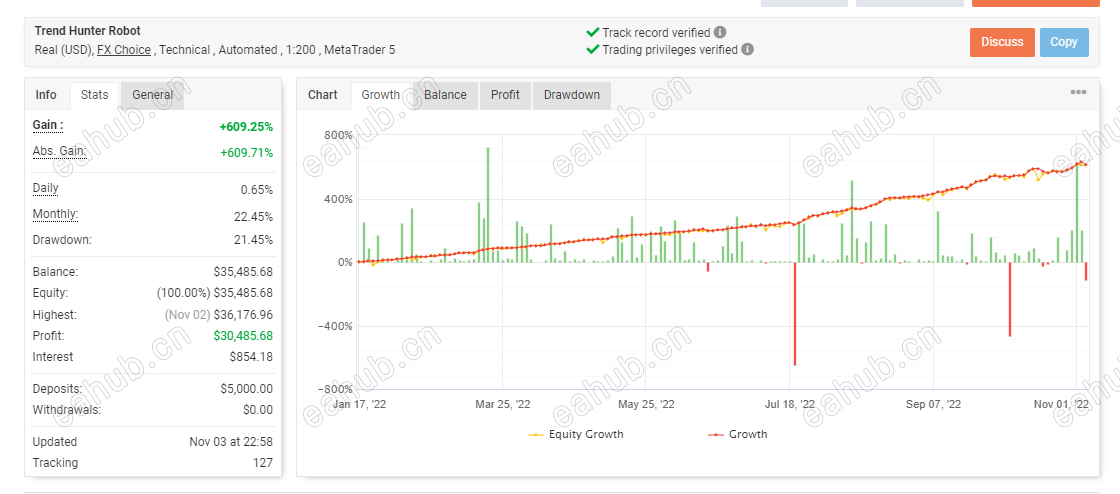Show the Balance chart tab
The width and height of the screenshot is (1120, 494).
click(445, 95)
